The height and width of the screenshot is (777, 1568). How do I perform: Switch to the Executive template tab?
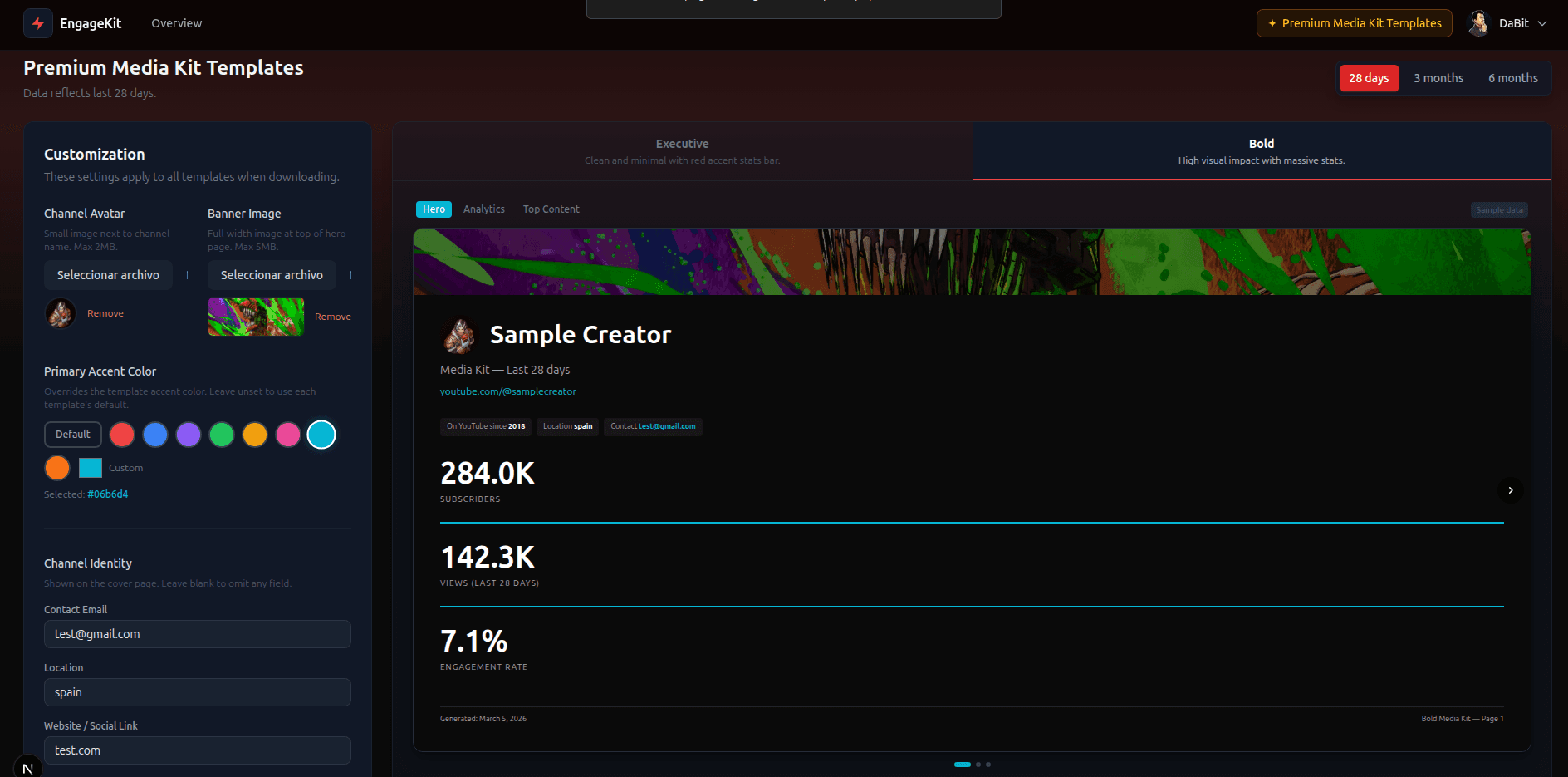click(683, 151)
